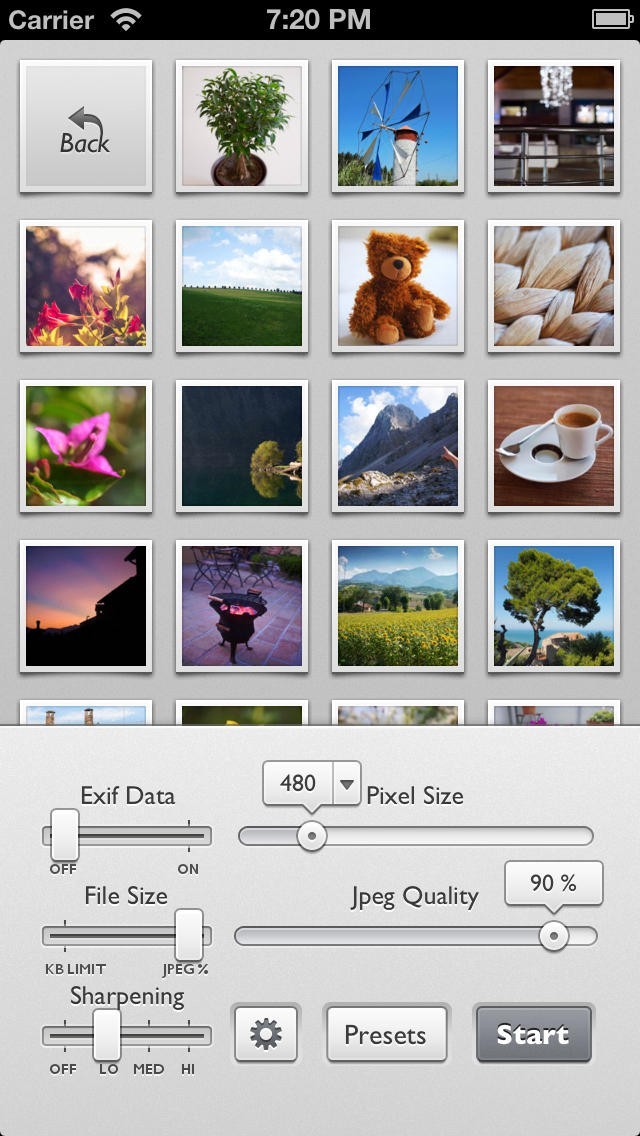Select the windmill photo thumbnail
The height and width of the screenshot is (1136, 640).
[398, 126]
